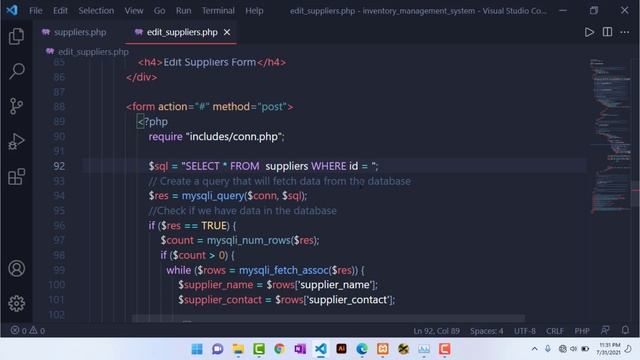
Task: Click the form action method="post" line
Action: (x=210, y=107)
